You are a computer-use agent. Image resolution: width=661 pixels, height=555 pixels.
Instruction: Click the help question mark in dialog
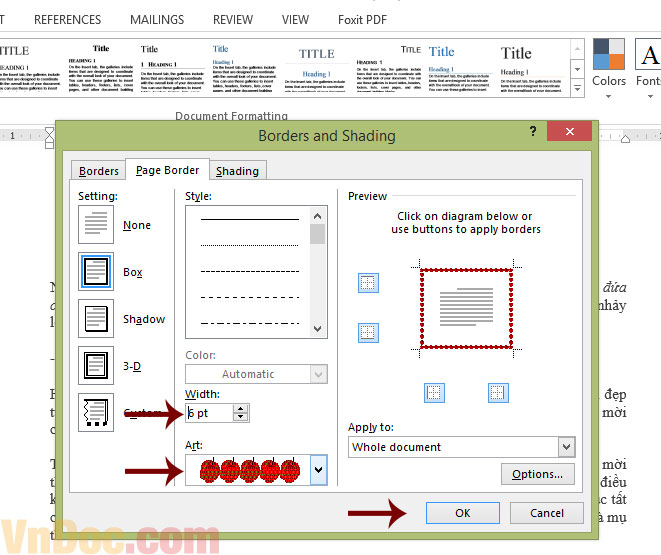coord(532,133)
